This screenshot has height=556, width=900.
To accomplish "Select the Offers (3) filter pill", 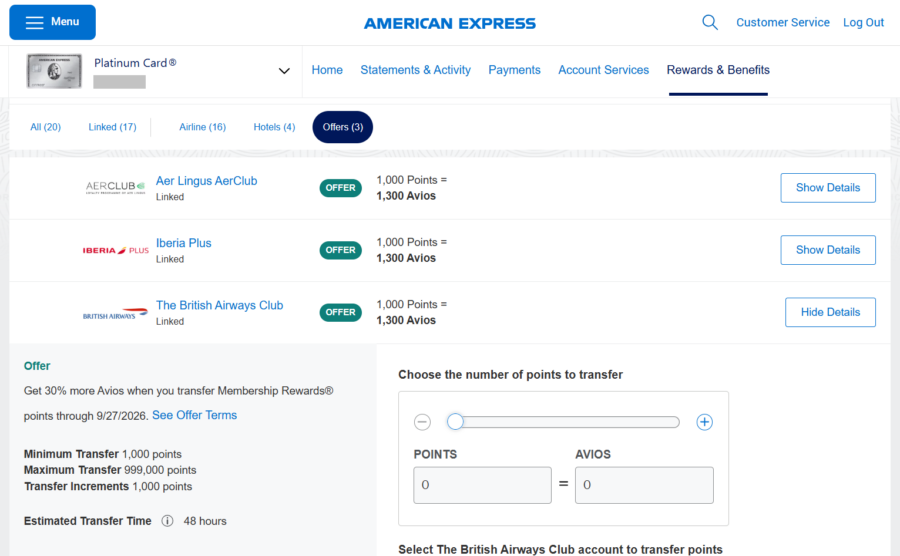I will pos(342,127).
